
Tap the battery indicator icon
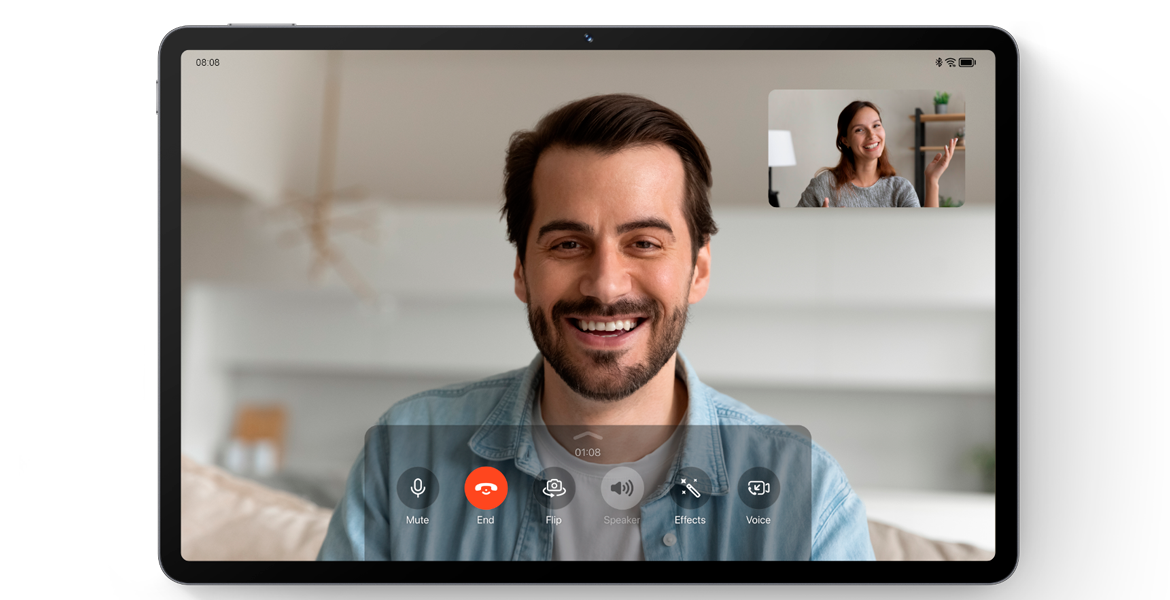[x=967, y=62]
